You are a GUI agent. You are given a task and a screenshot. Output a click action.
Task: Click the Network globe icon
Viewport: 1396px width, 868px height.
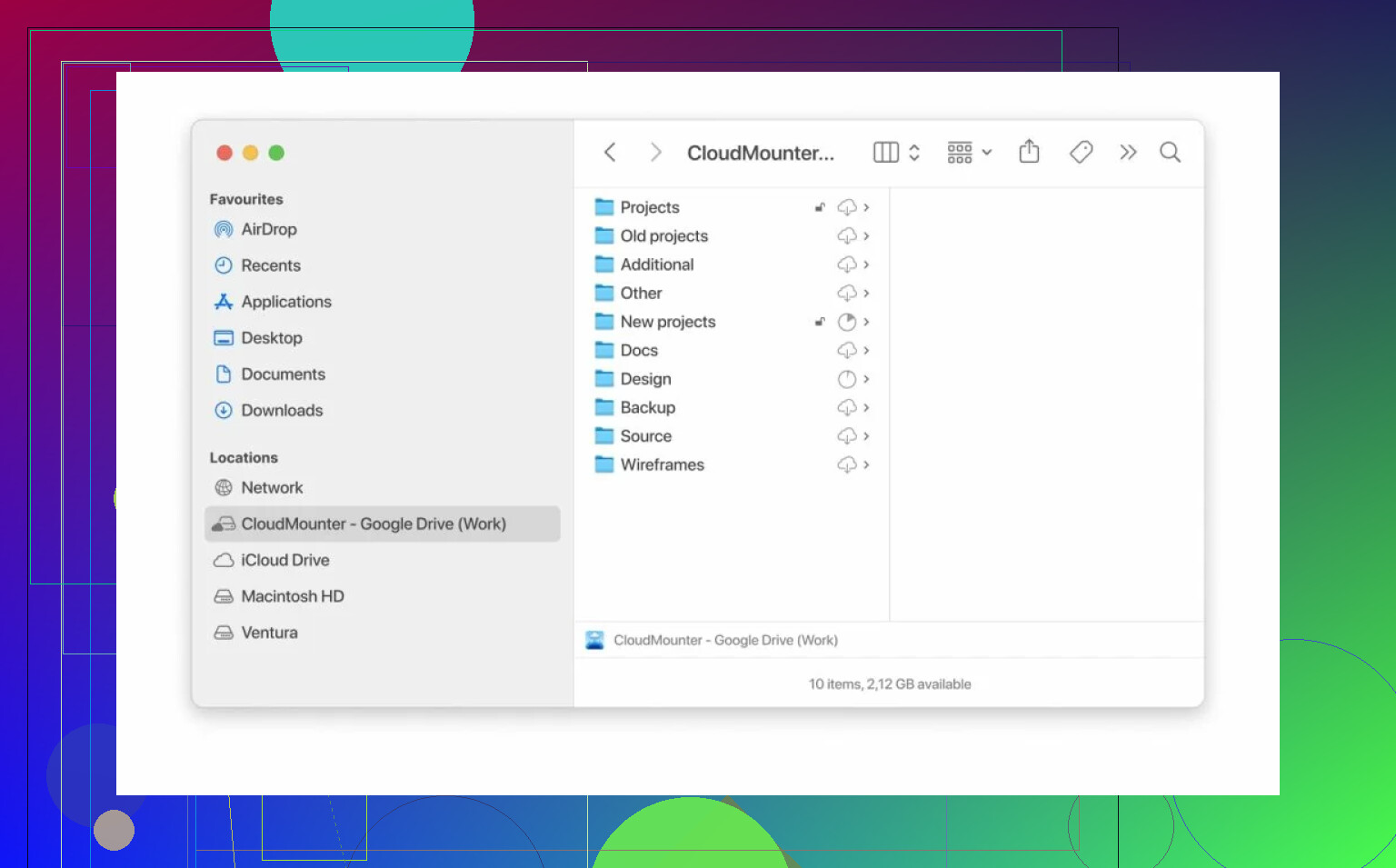pos(224,488)
